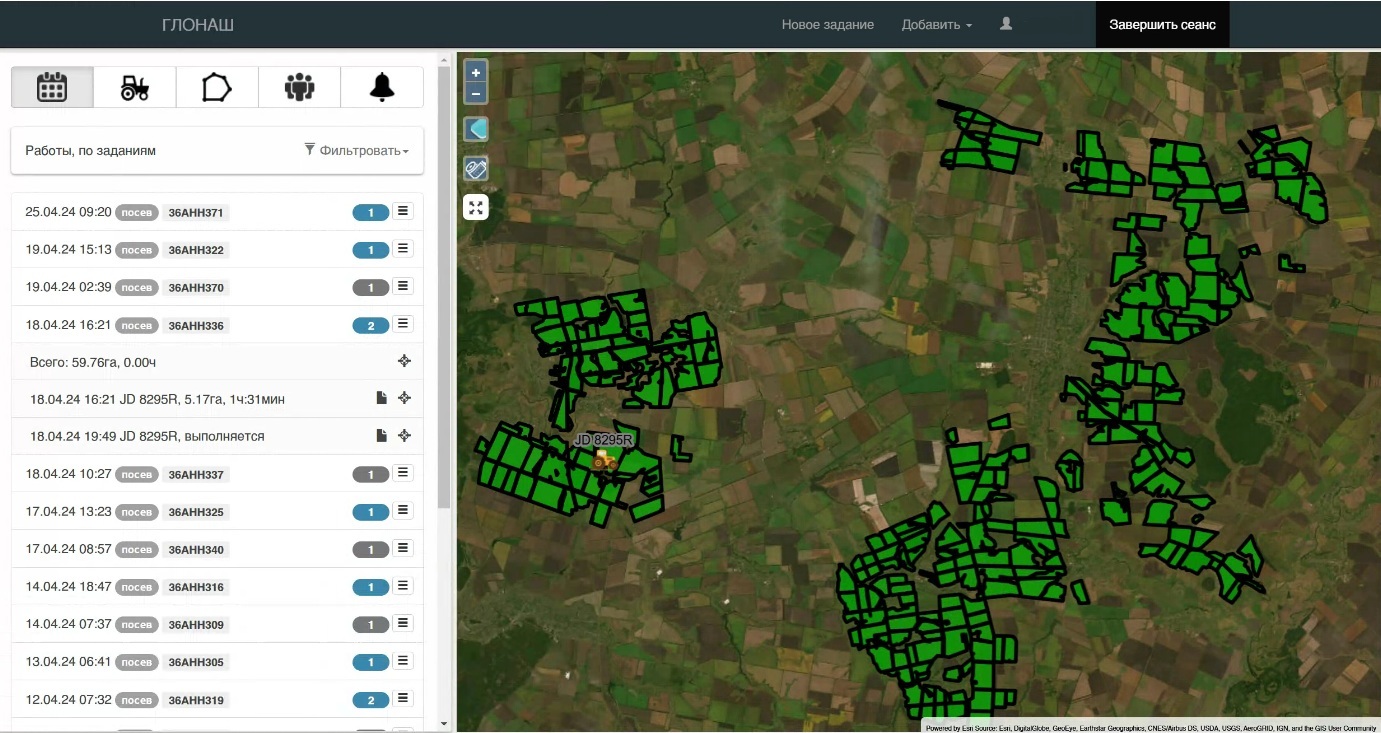Expand count badge of 36AHH322

coord(371,250)
